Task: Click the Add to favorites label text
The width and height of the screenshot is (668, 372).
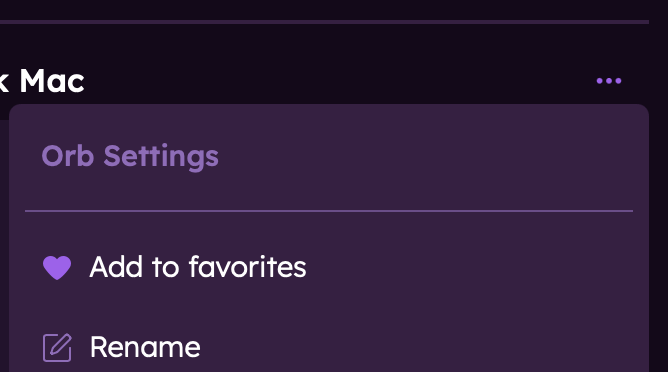Action: (198, 267)
